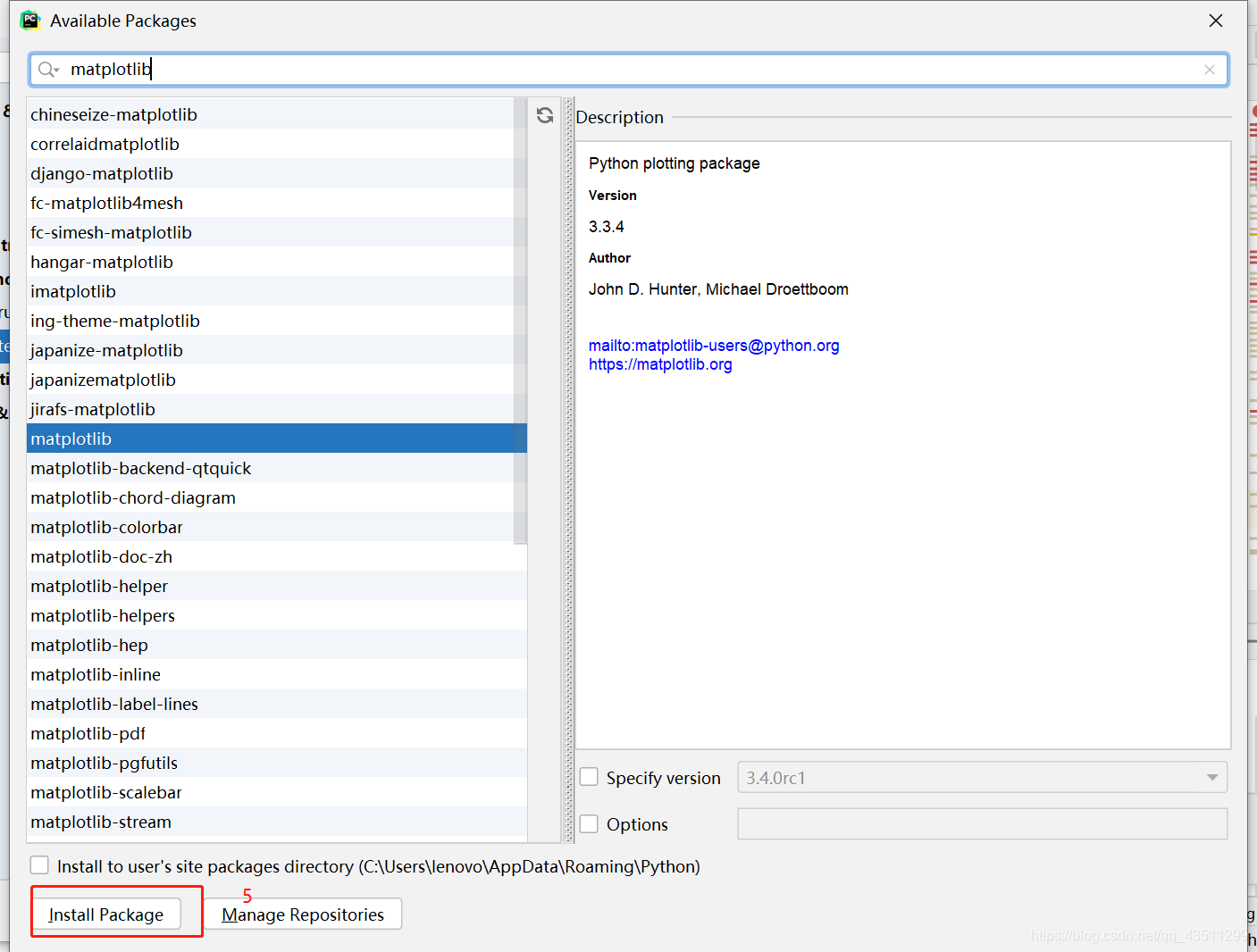This screenshot has height=952, width=1257.
Task: Close the Available Packages dialog
Action: (1216, 21)
